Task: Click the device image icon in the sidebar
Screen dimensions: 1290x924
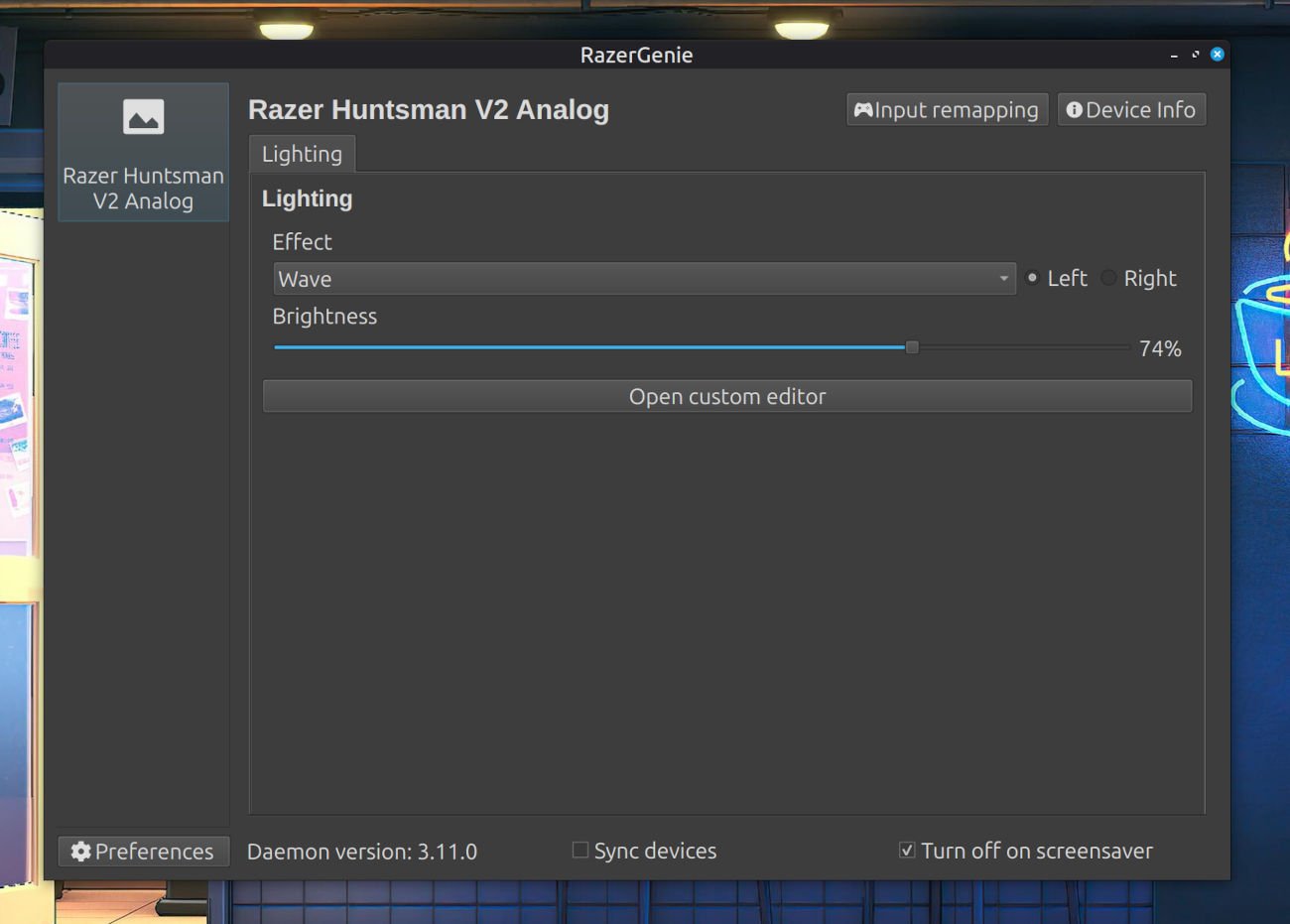Action: tap(143, 115)
